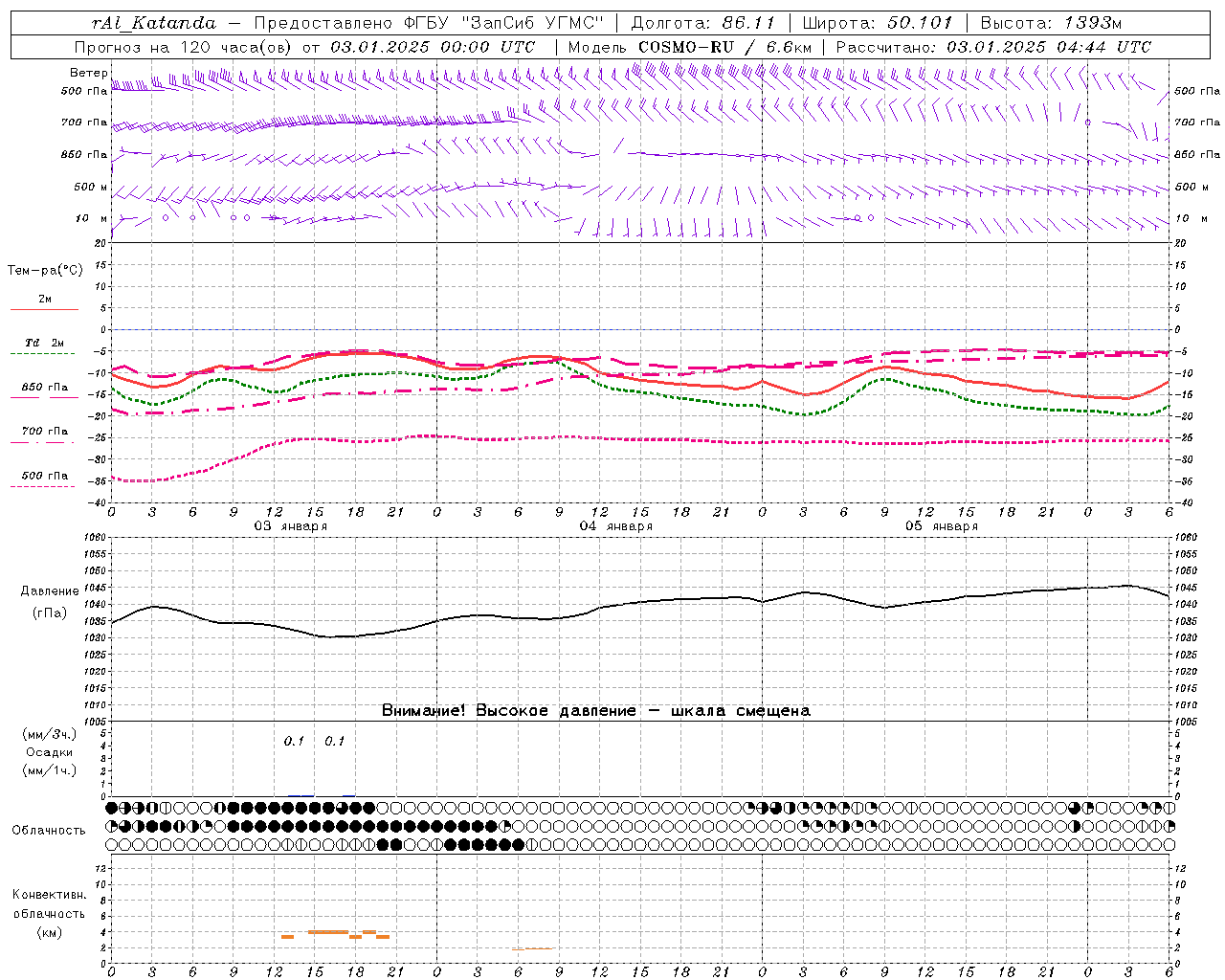Click the longest orange convective cloud bar
1225x980 pixels.
[327, 932]
